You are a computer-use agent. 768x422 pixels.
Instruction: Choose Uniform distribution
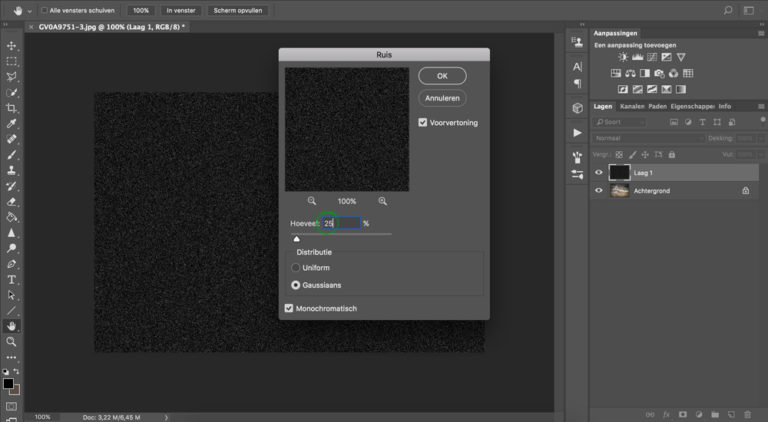pos(295,268)
